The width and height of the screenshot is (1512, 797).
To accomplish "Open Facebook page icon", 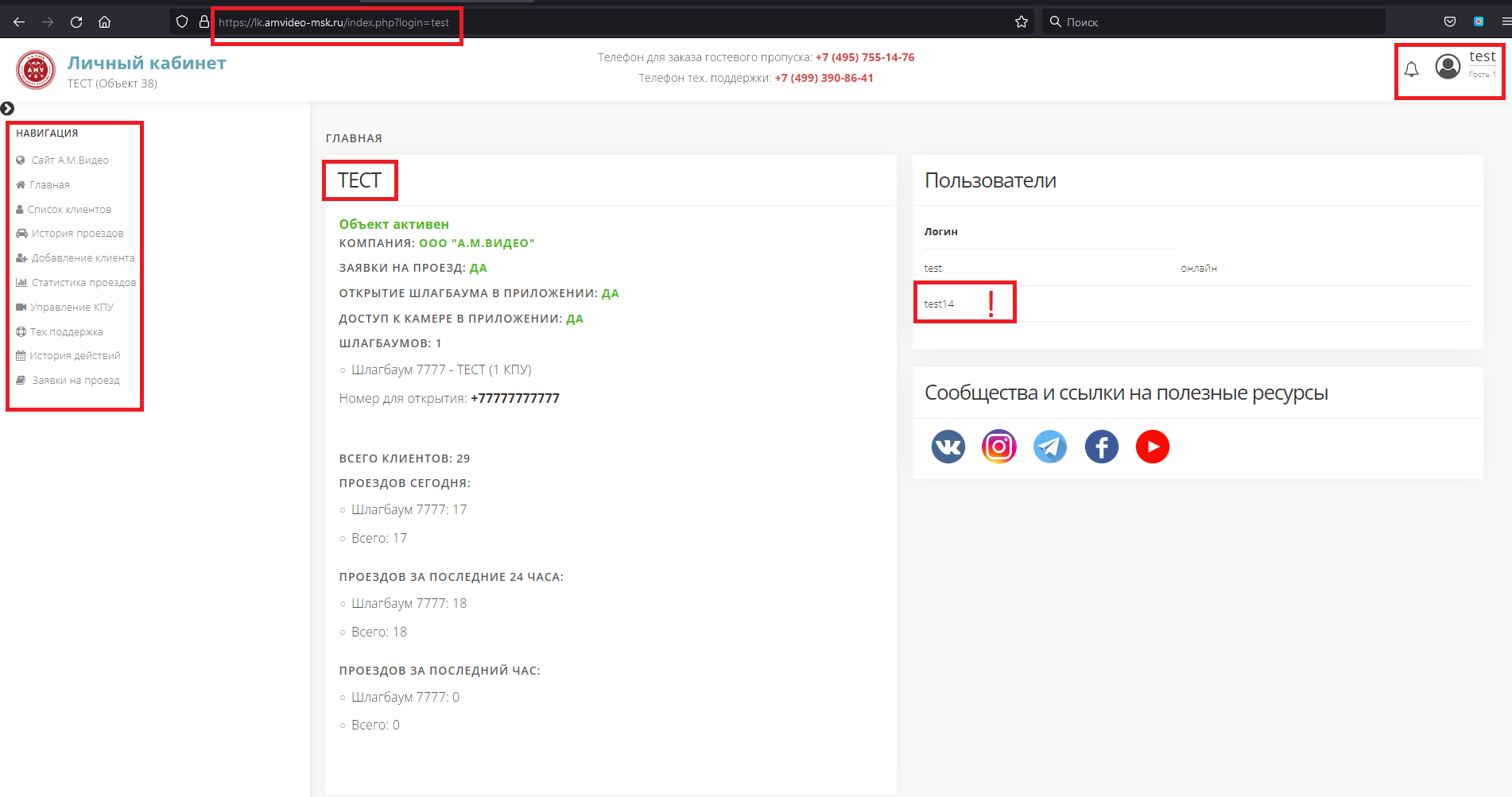I will tap(1102, 447).
